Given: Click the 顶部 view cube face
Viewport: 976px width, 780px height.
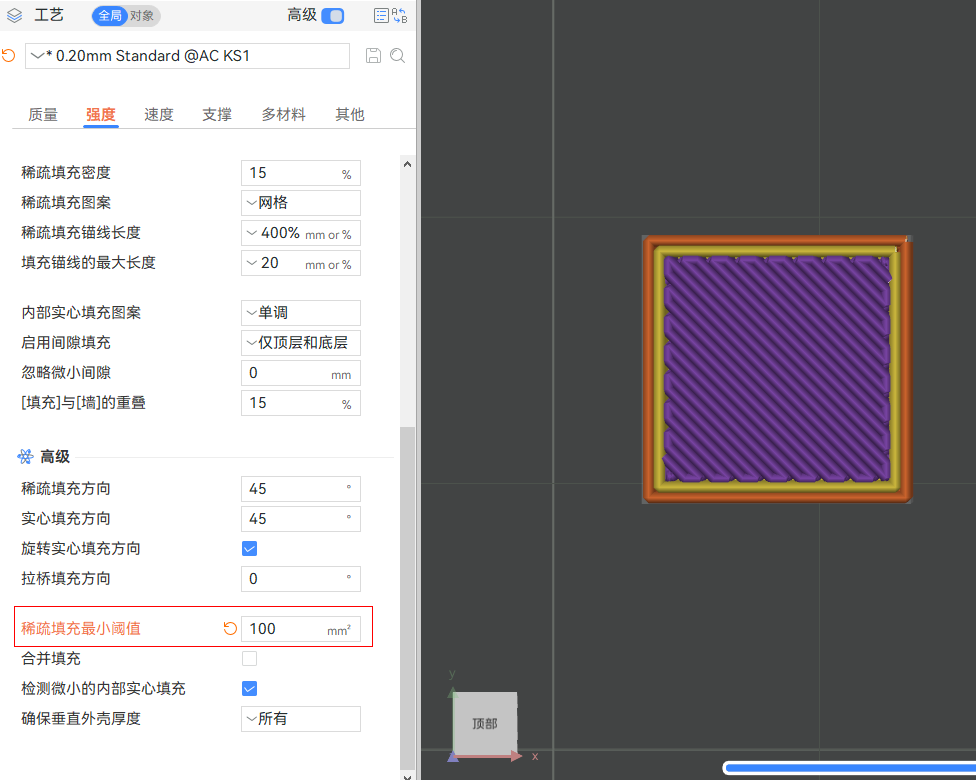Looking at the screenshot, I should (485, 723).
